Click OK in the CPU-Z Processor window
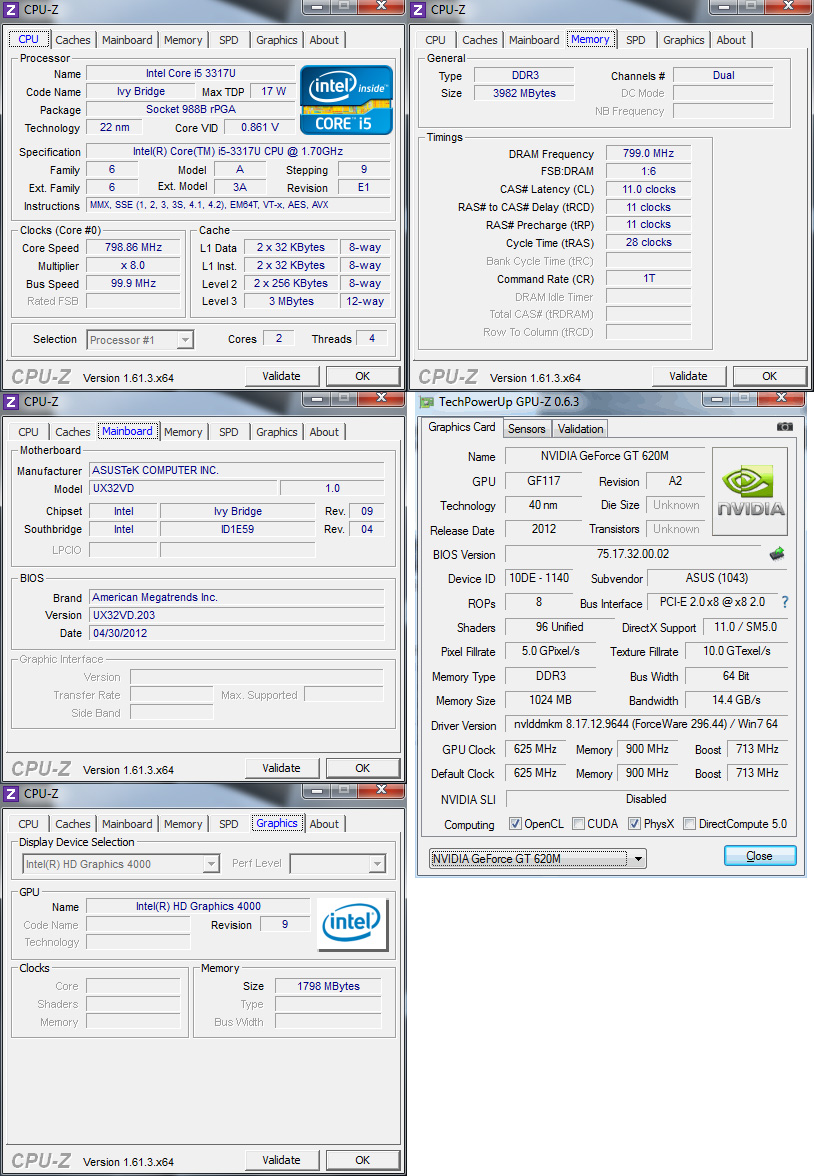 pyautogui.click(x=362, y=376)
